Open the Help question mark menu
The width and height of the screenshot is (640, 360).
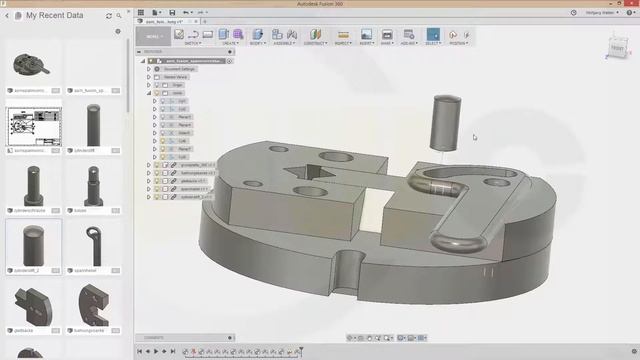[630, 13]
